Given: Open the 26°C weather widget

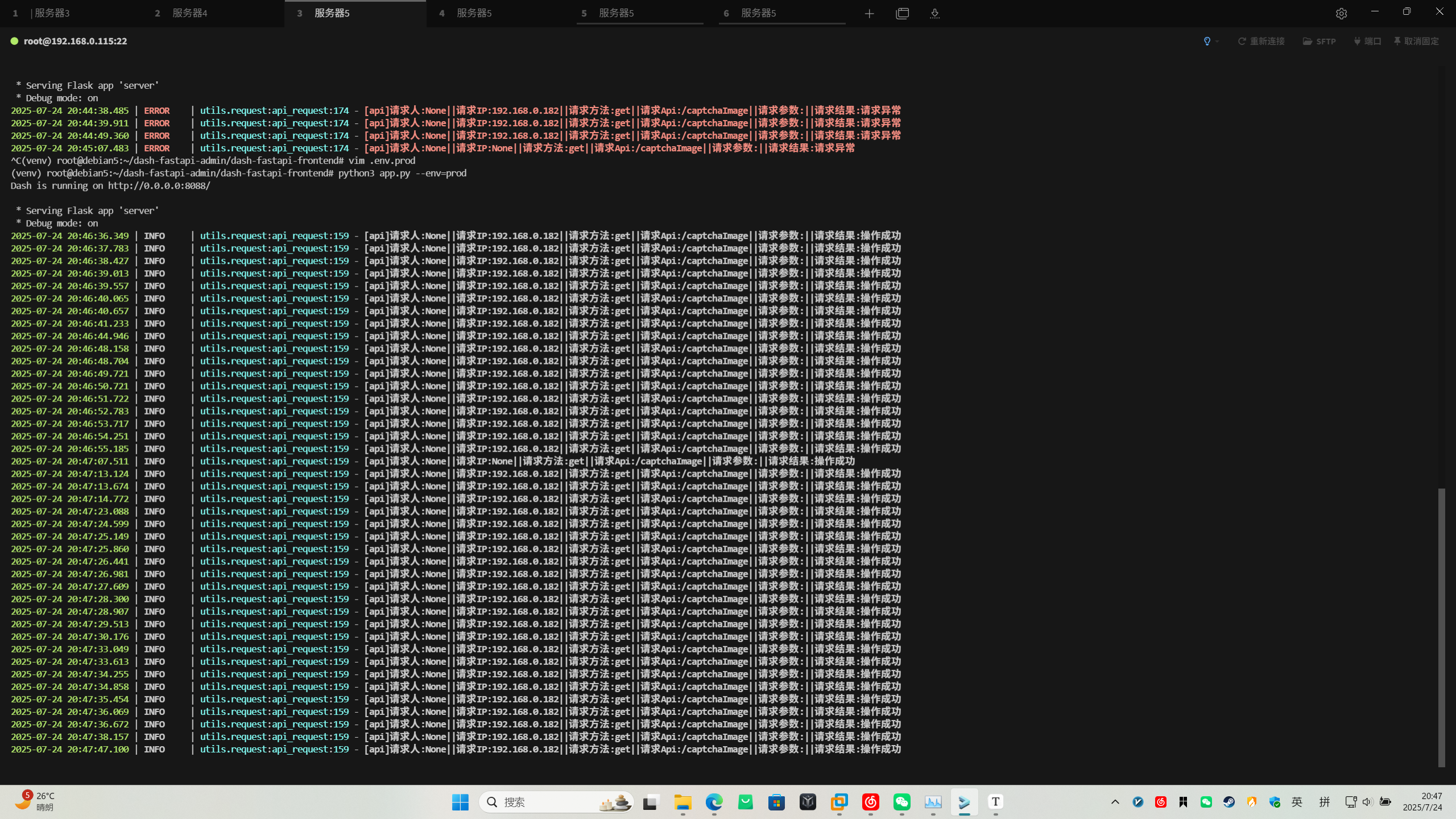Looking at the screenshot, I should (x=35, y=802).
